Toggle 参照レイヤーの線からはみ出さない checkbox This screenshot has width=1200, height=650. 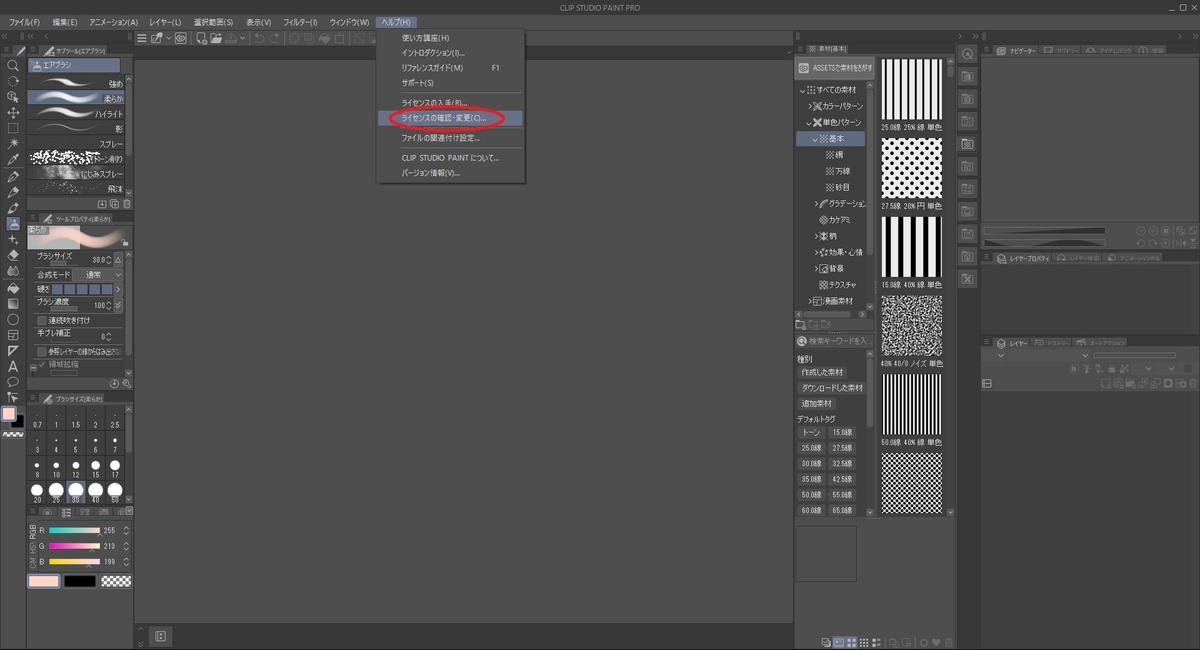[42, 352]
